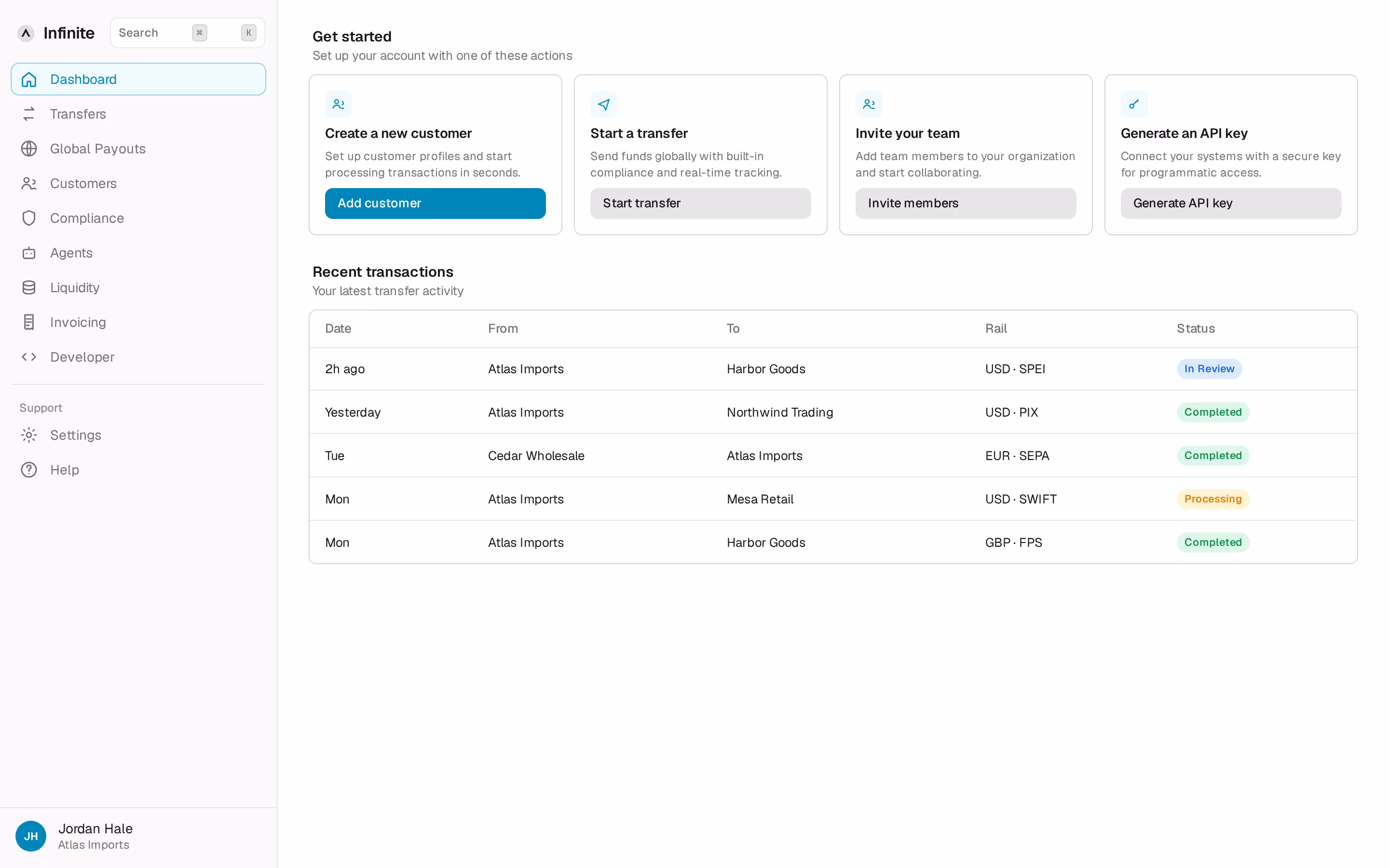Click the Transfers arrows icon
This screenshot has width=1389, height=868.
(29, 114)
